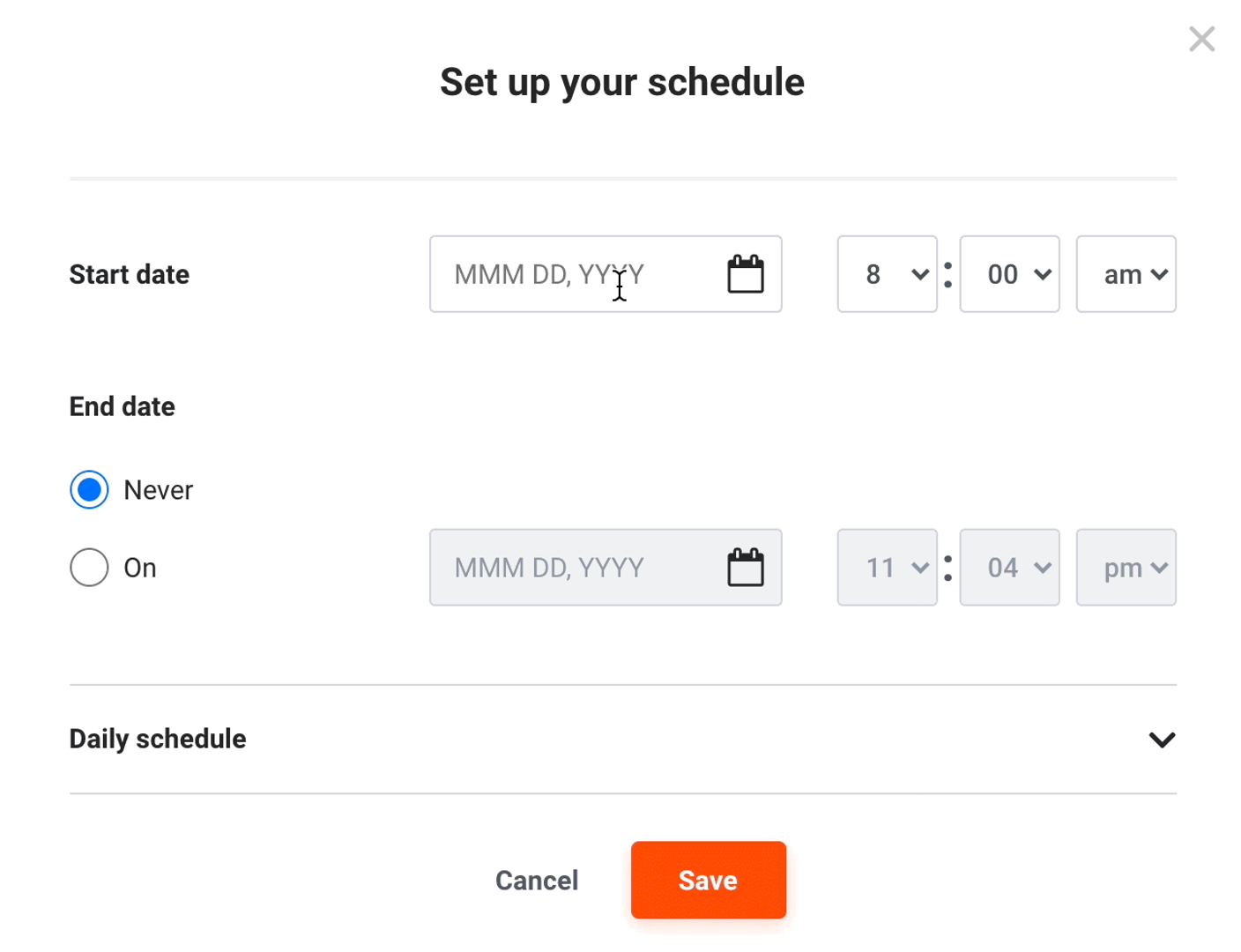Click the Daily schedule section heading

158,739
